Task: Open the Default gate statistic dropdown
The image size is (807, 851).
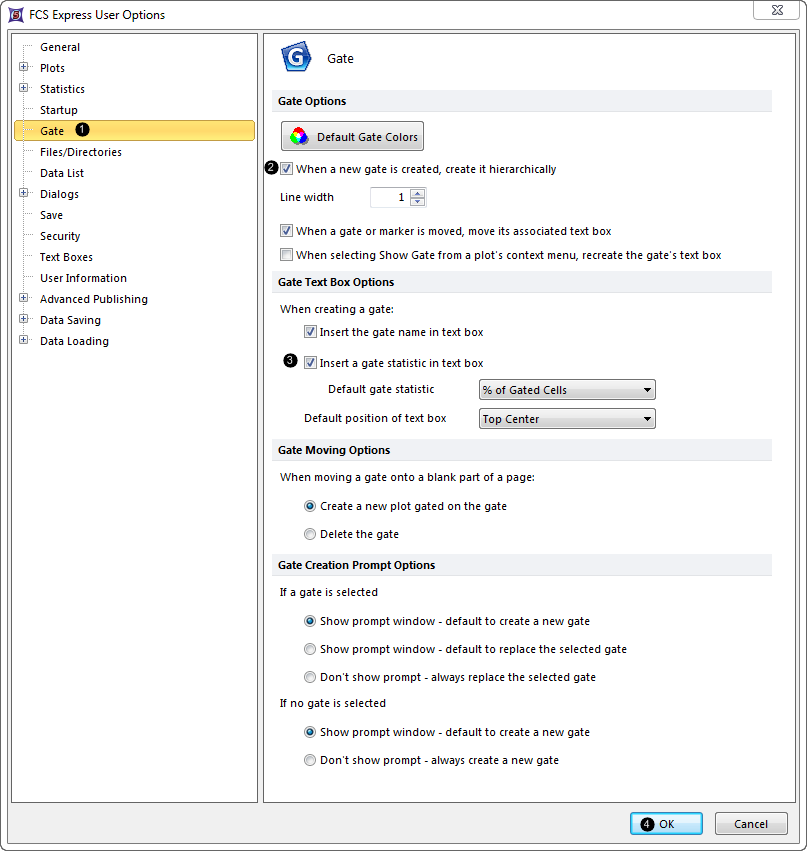Action: pyautogui.click(x=567, y=390)
